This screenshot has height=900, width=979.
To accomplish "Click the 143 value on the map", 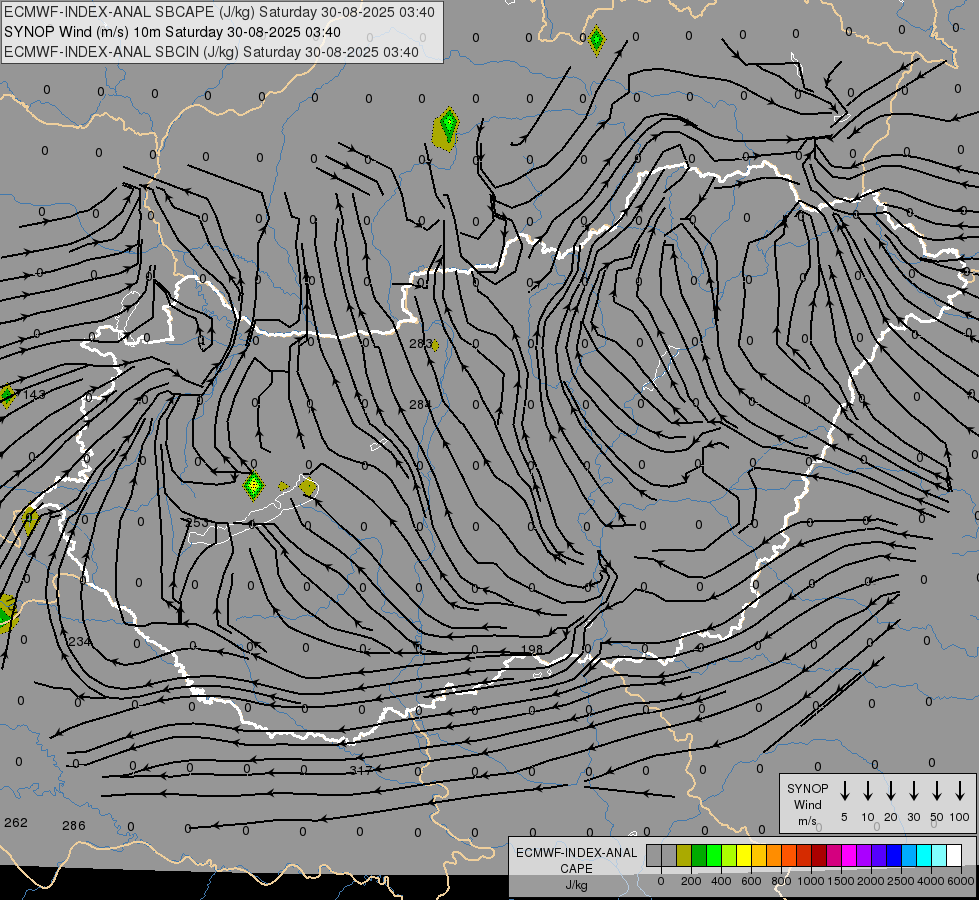I will pos(34,395).
